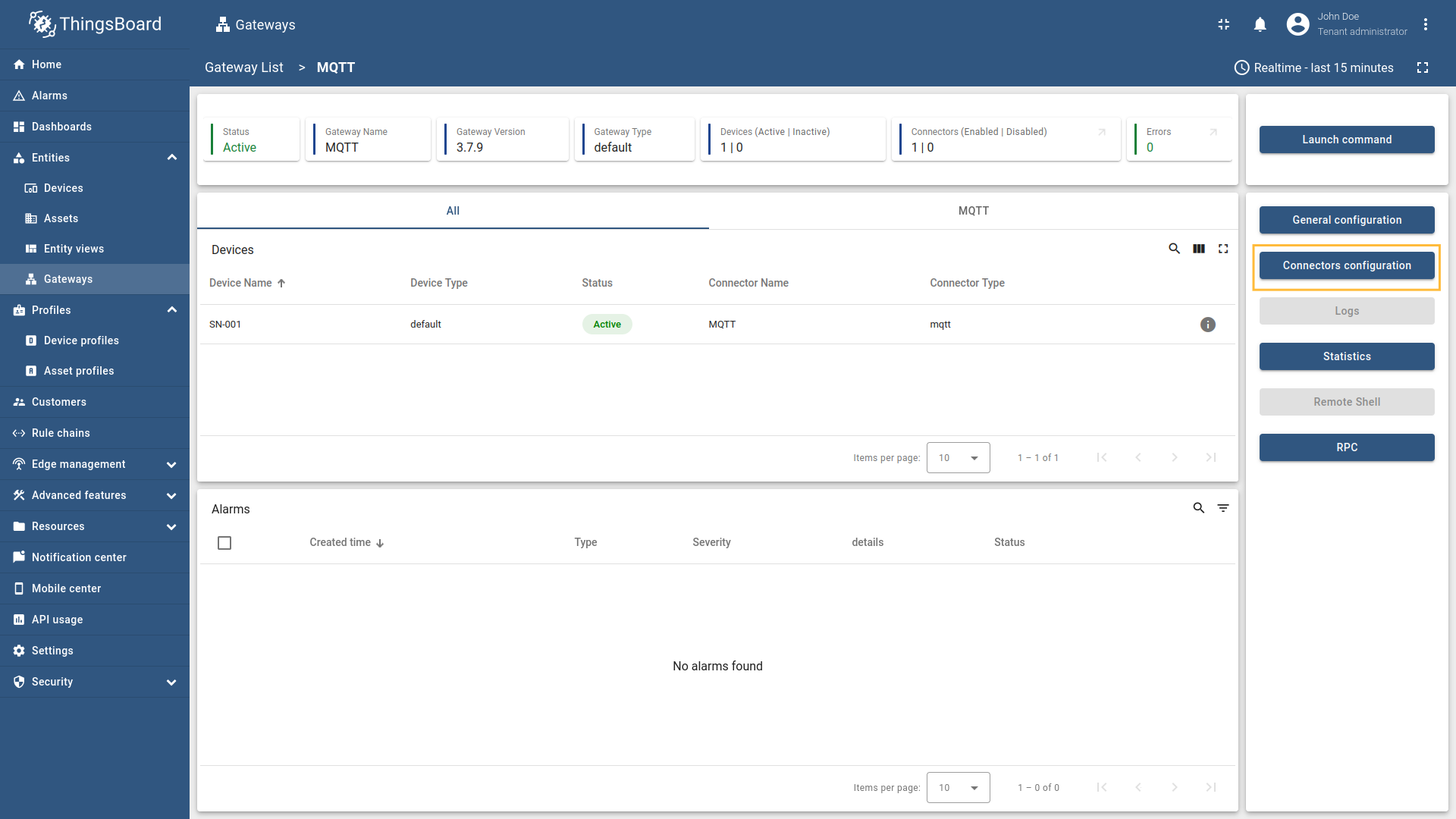This screenshot has height=819, width=1456.
Task: Click the columns display icon in Devices panel
Action: (1199, 249)
